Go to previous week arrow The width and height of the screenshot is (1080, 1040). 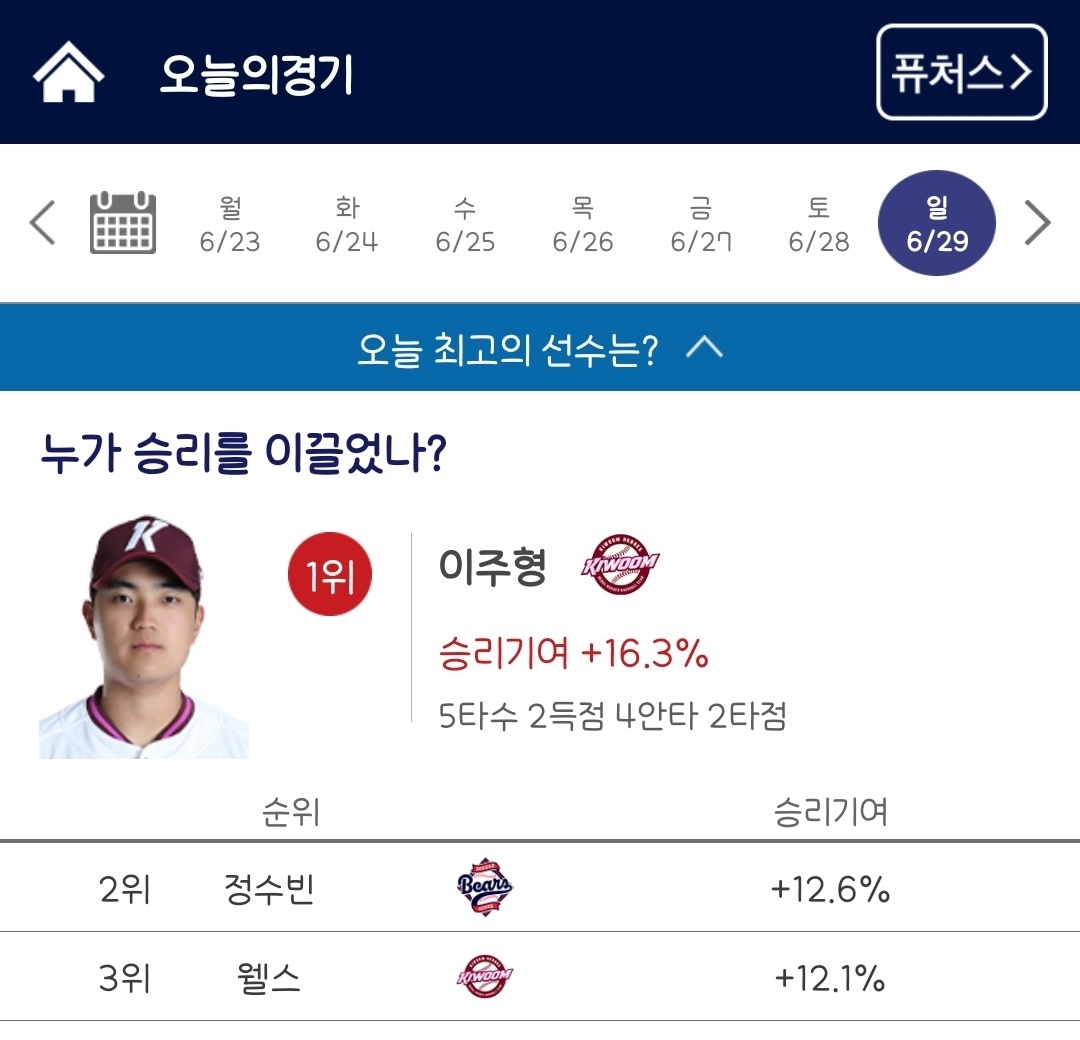pos(42,222)
